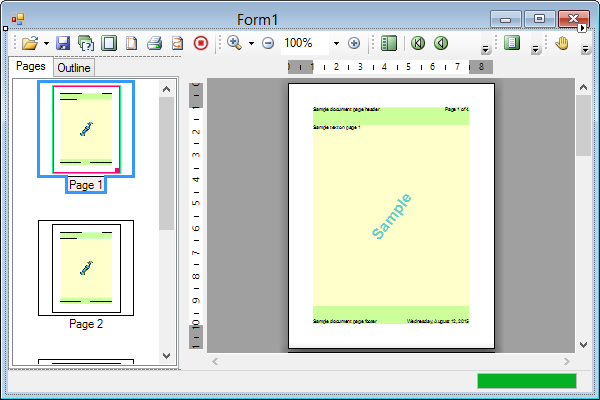Click the zoom out minus icon
Image resolution: width=600 pixels, height=400 pixels.
268,43
